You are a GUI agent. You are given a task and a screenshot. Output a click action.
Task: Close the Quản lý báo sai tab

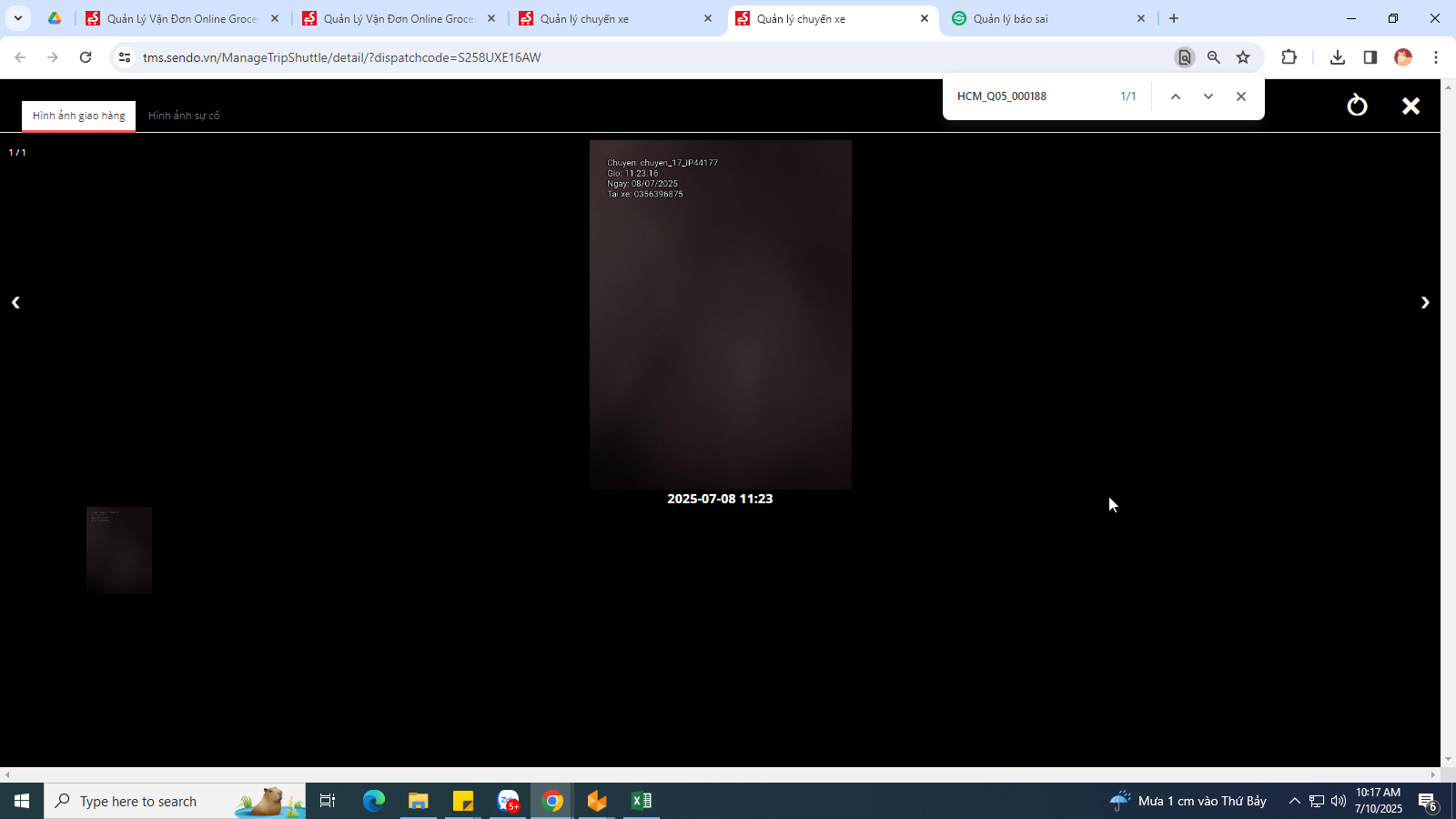pos(1141,18)
